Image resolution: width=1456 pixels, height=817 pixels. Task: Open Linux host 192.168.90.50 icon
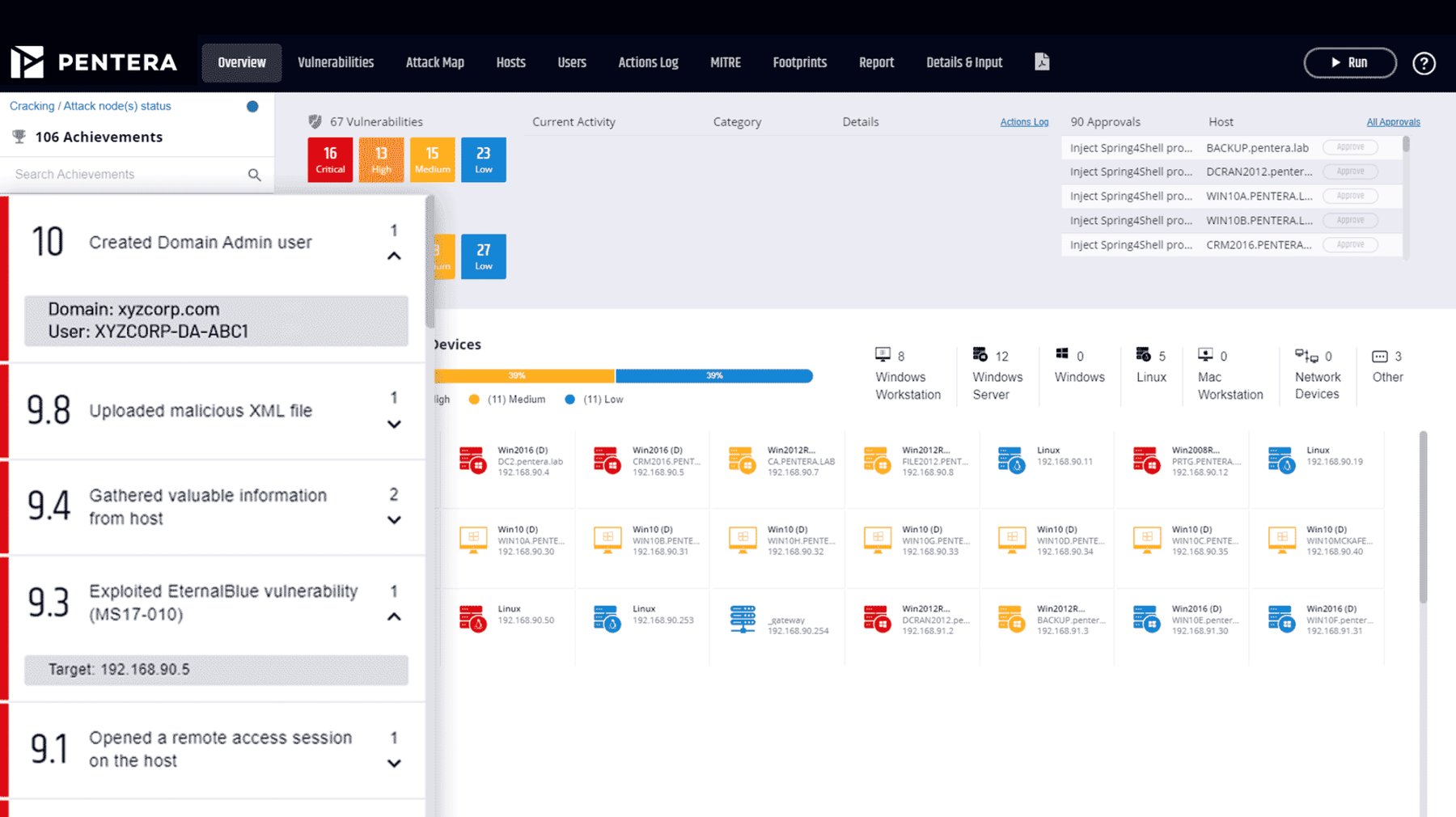tap(472, 619)
